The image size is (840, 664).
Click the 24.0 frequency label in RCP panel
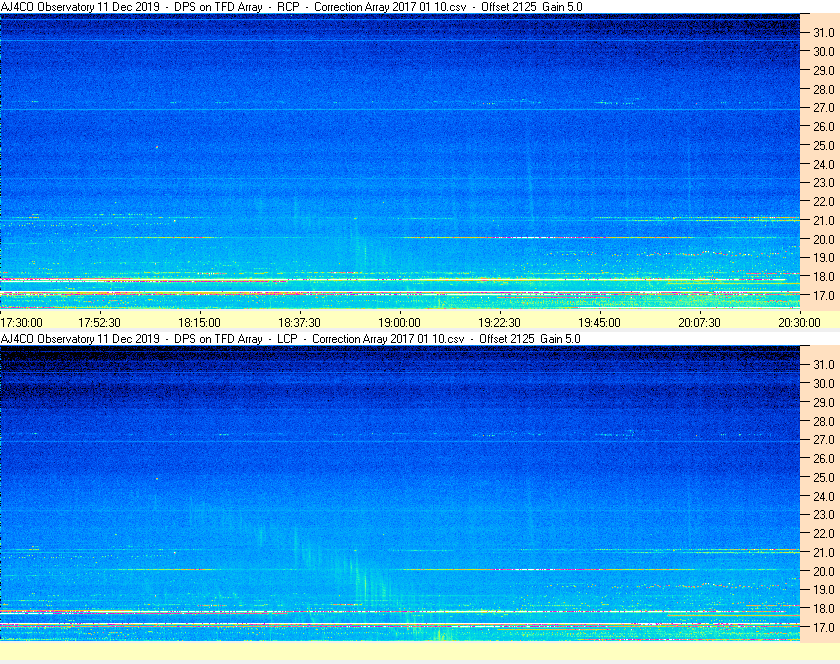pos(824,164)
